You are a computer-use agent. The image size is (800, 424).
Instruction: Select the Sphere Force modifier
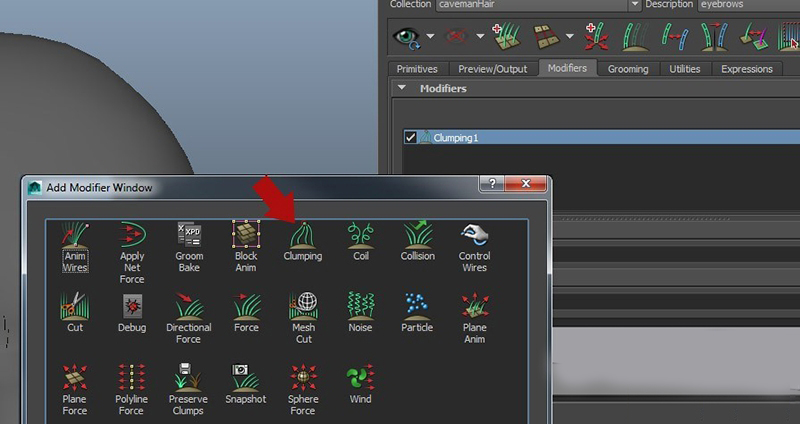click(303, 390)
